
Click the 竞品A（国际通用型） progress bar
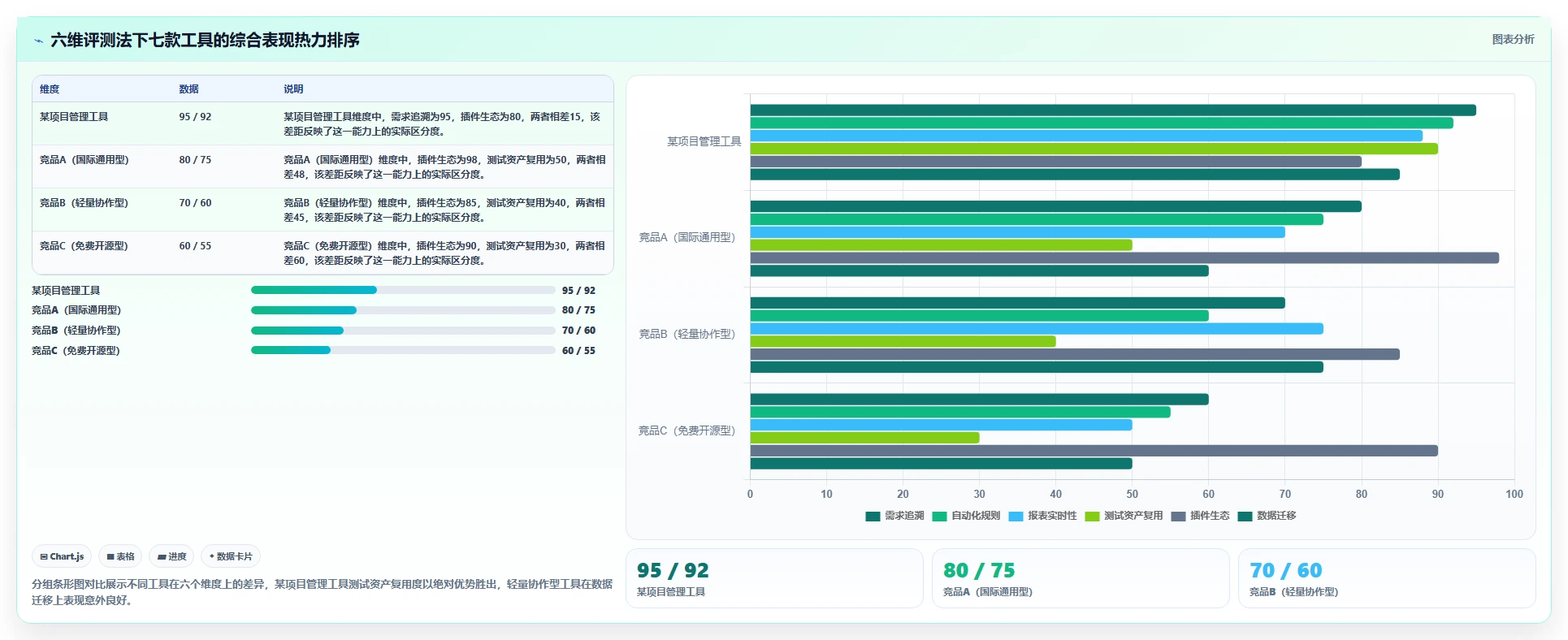[x=403, y=310]
